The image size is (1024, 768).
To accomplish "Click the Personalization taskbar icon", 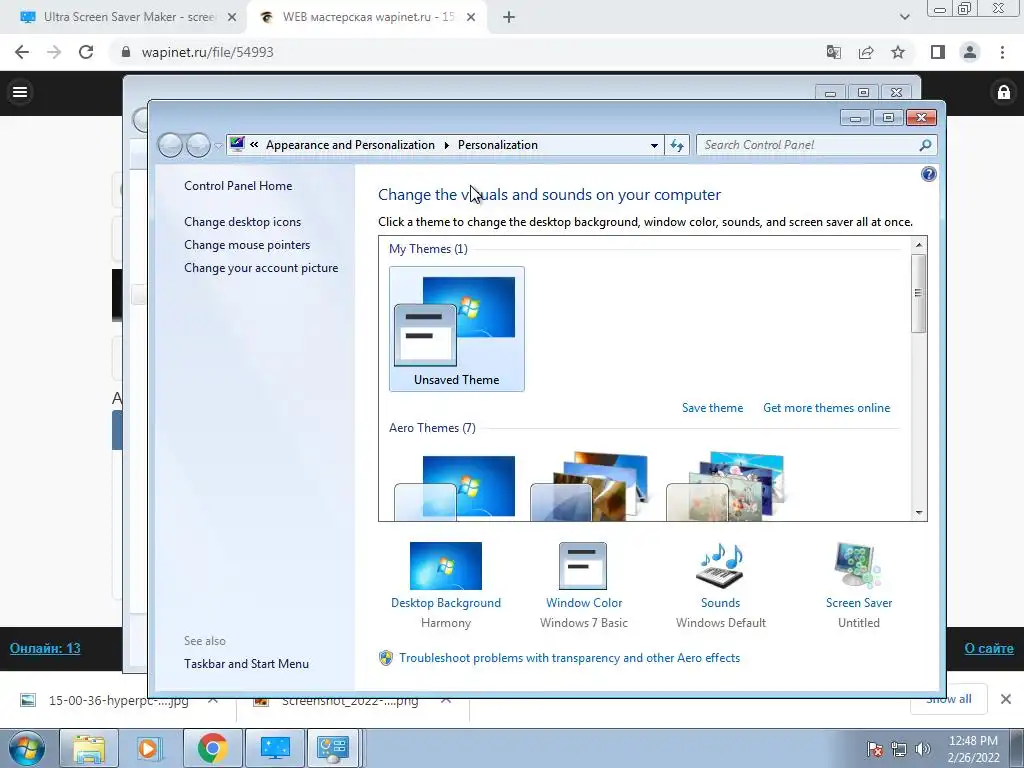I will [333, 748].
